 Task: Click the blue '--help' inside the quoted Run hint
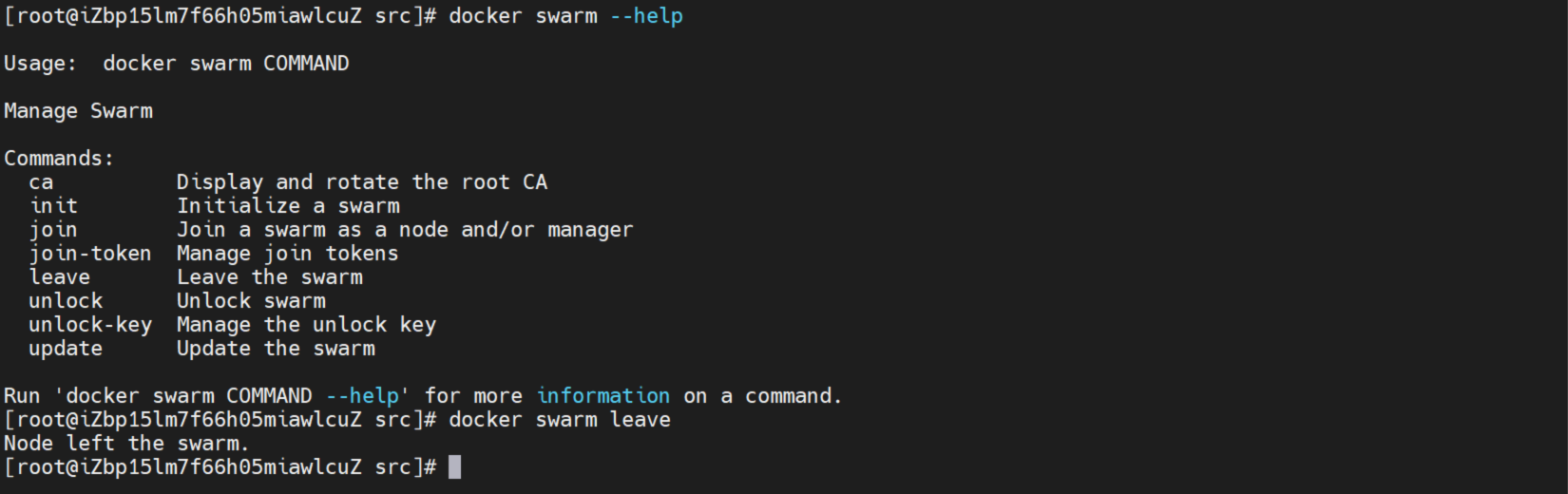coord(367,396)
